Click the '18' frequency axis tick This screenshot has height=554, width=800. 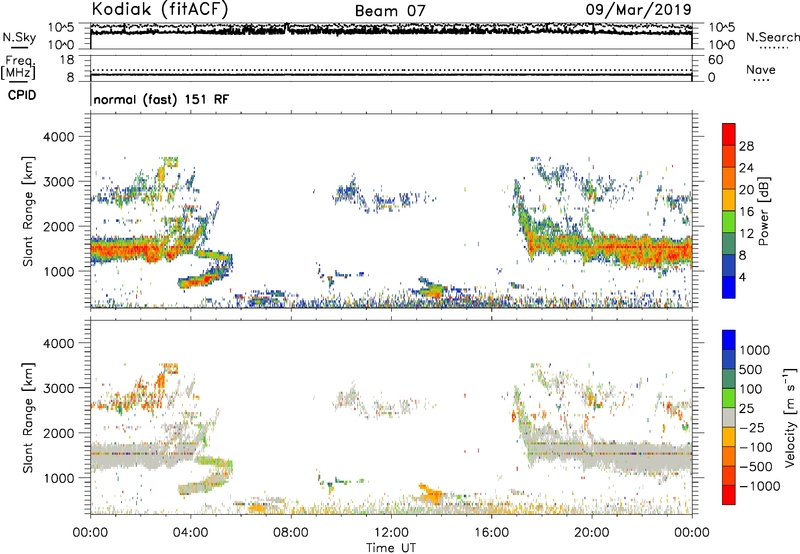coord(67,60)
